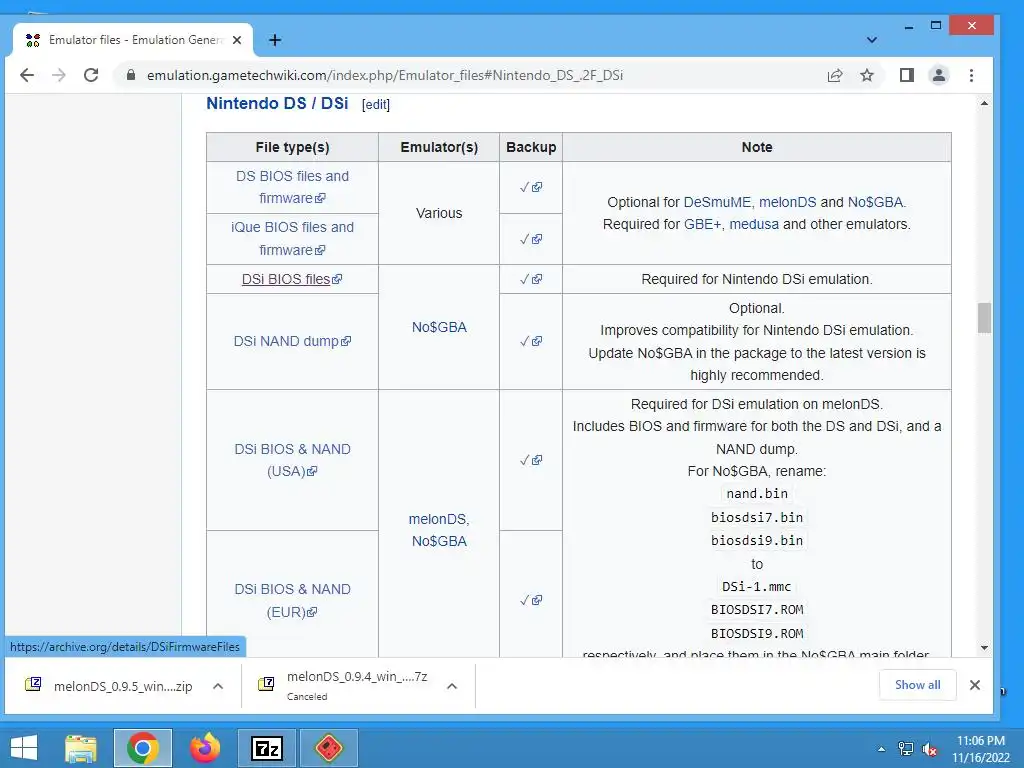Image resolution: width=1024 pixels, height=768 pixels.
Task: Click the vertical scrollbar thumb
Action: (984, 318)
